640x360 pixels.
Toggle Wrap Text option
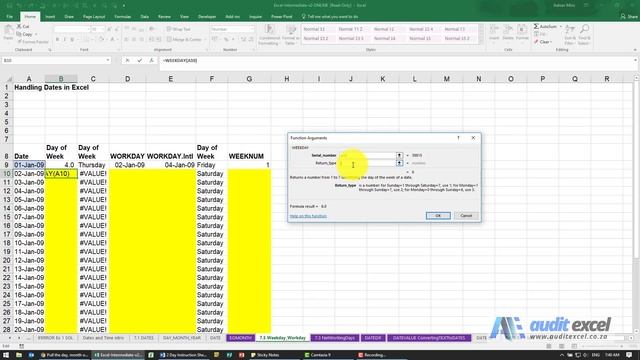(x=179, y=29)
